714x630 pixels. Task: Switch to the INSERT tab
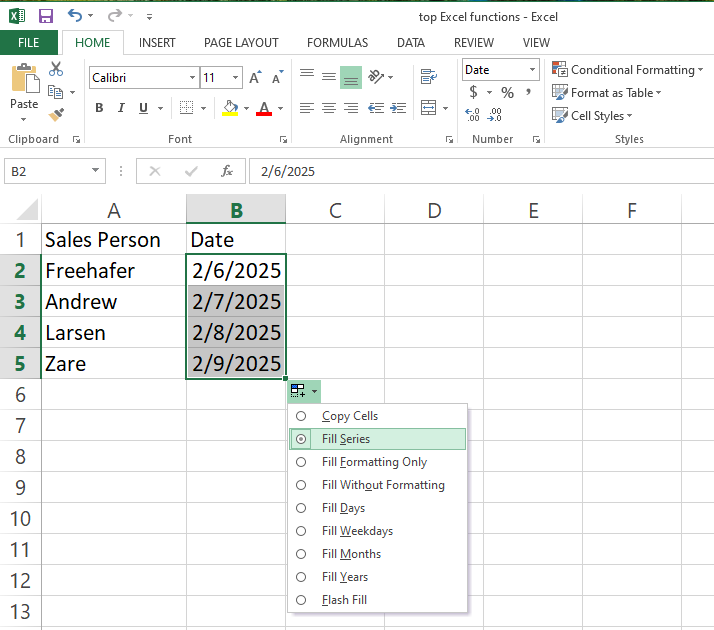(x=157, y=43)
